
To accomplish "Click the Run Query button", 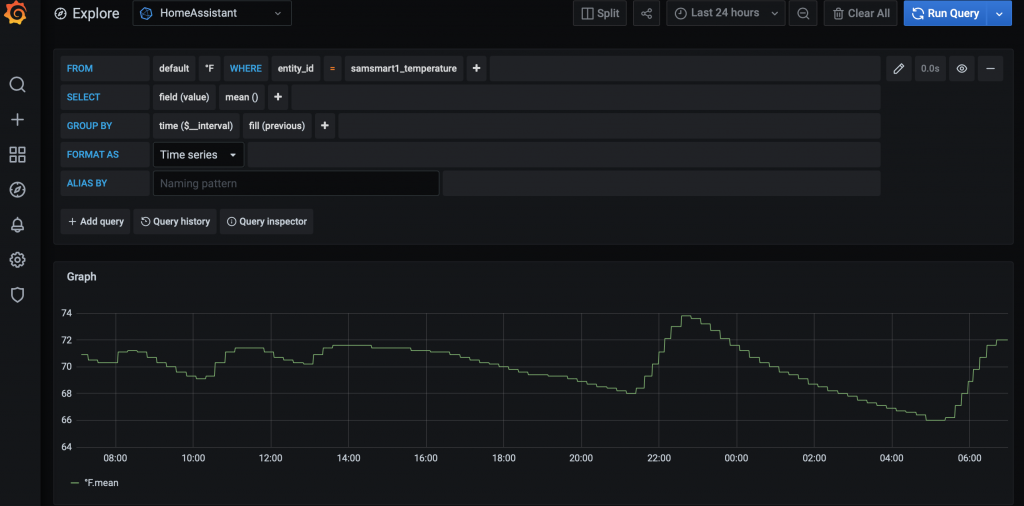I will point(946,13).
